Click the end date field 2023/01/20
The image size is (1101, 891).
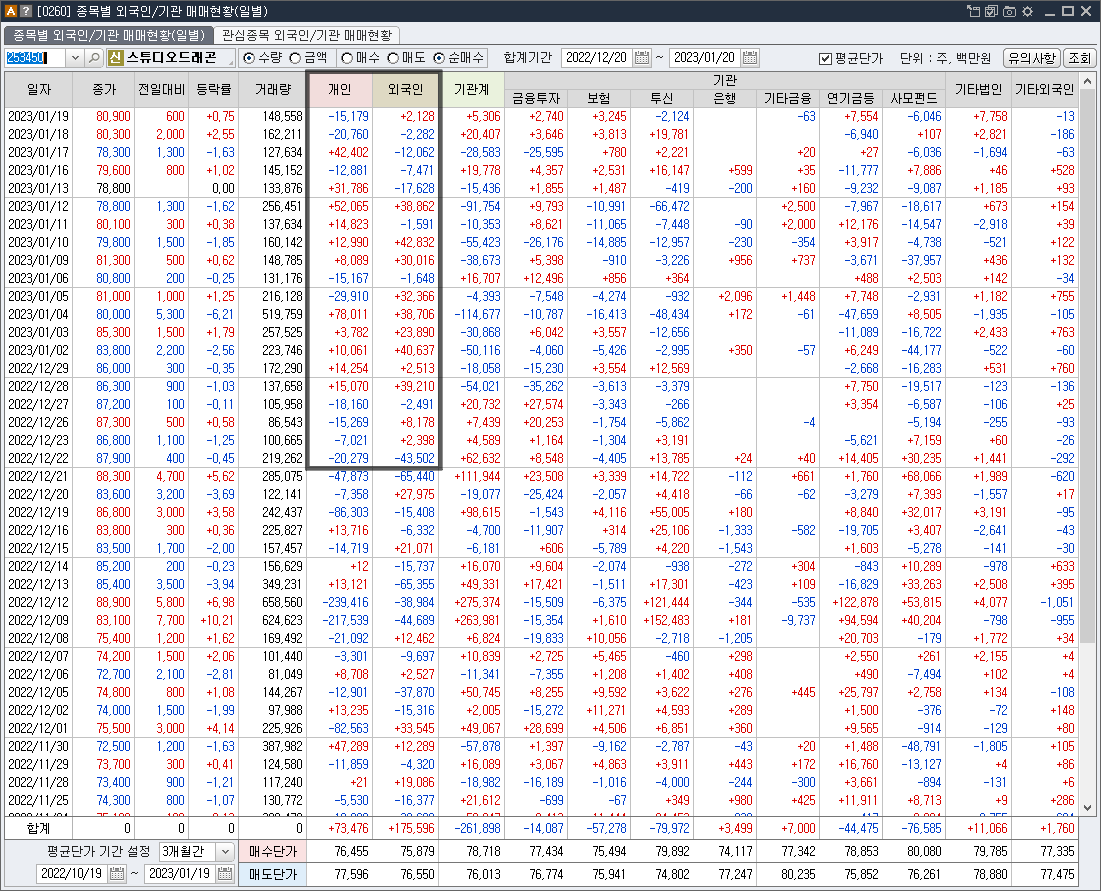click(x=705, y=58)
